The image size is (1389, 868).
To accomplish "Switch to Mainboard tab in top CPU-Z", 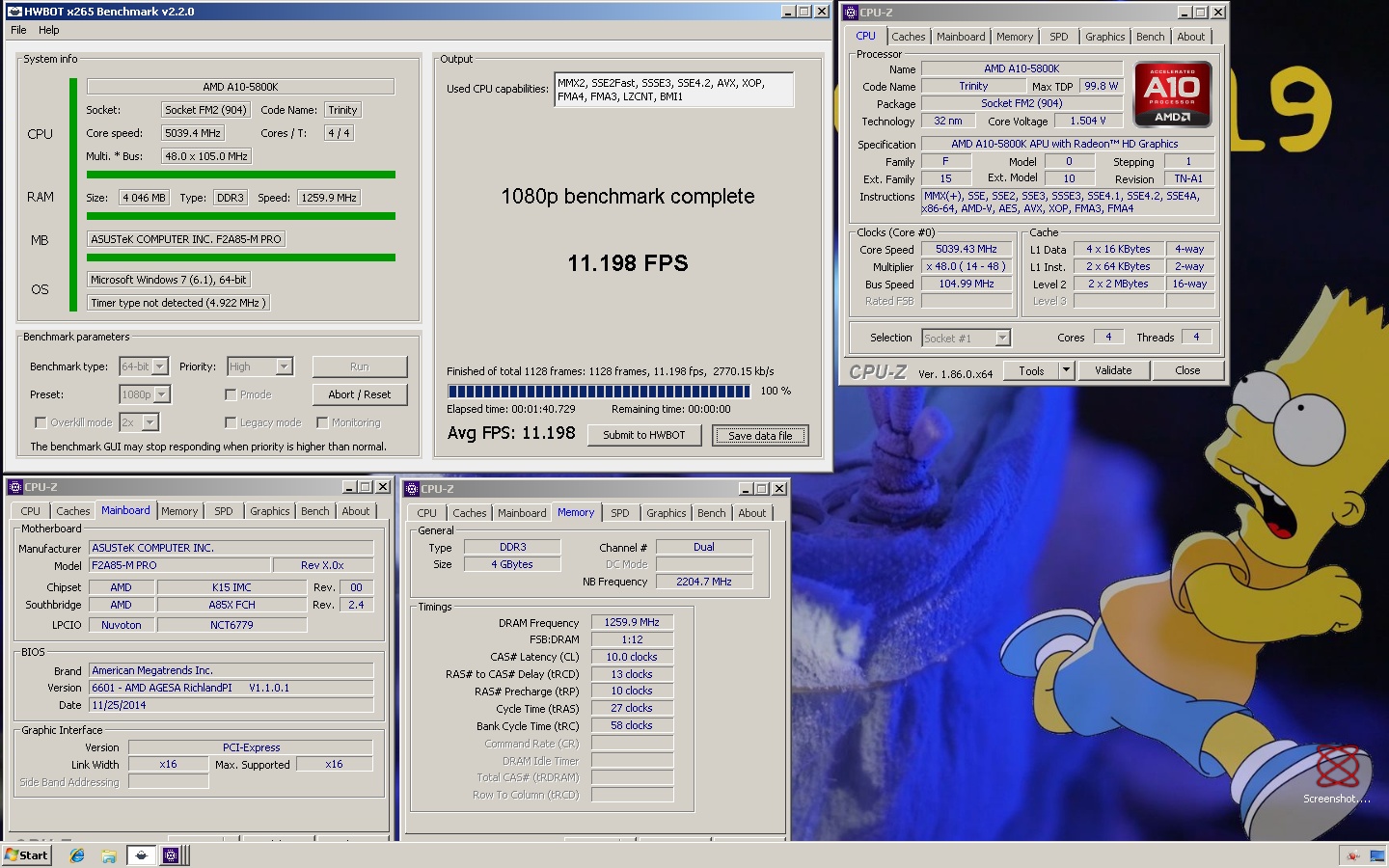I will pos(961,37).
